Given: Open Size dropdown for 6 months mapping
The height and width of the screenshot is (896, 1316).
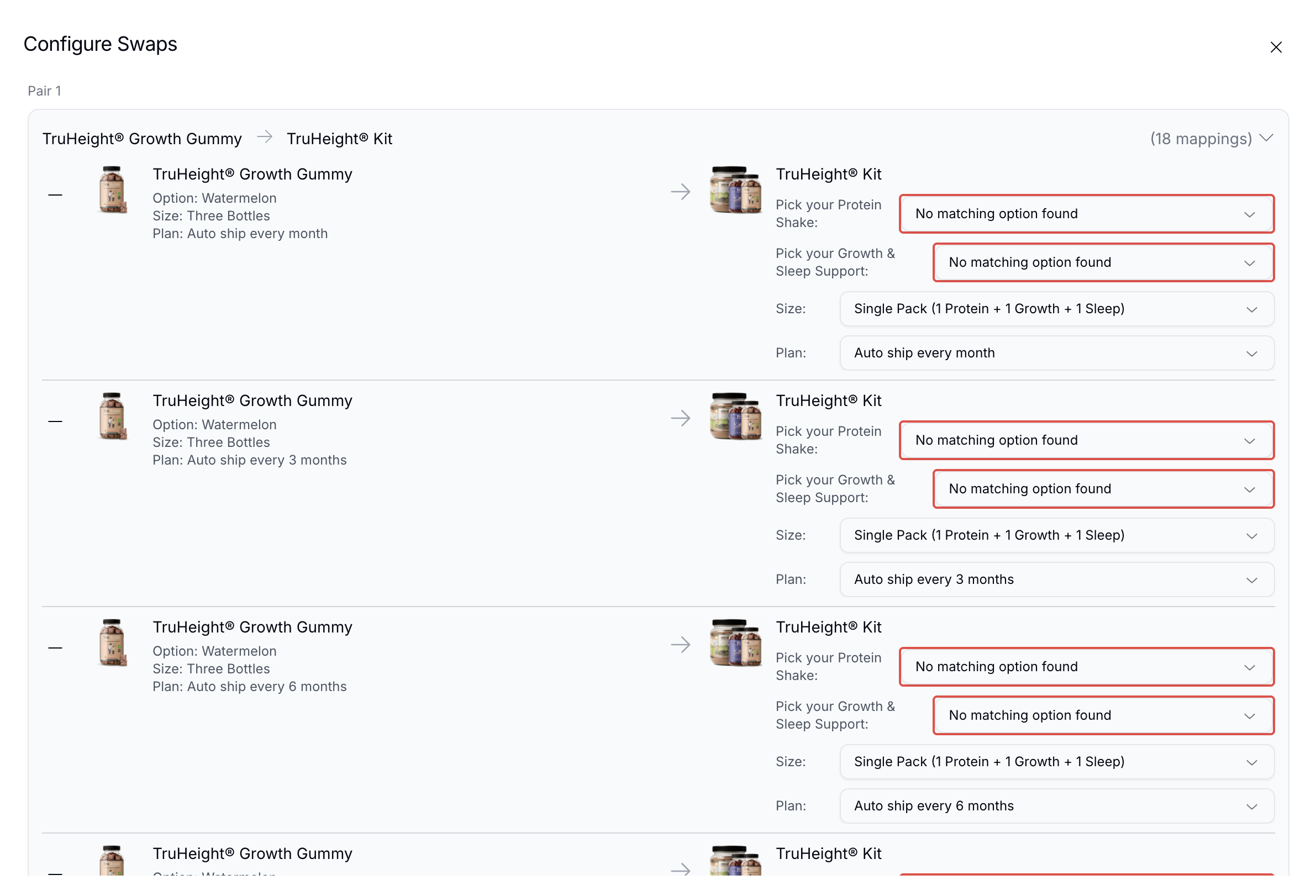Looking at the screenshot, I should point(1057,761).
